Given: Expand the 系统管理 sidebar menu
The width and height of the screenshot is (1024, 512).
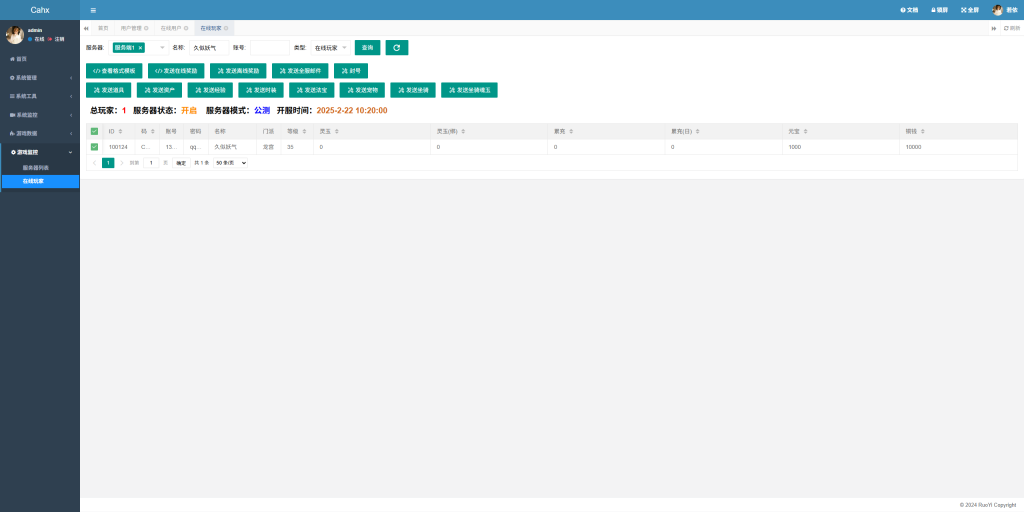Looking at the screenshot, I should pyautogui.click(x=40, y=77).
